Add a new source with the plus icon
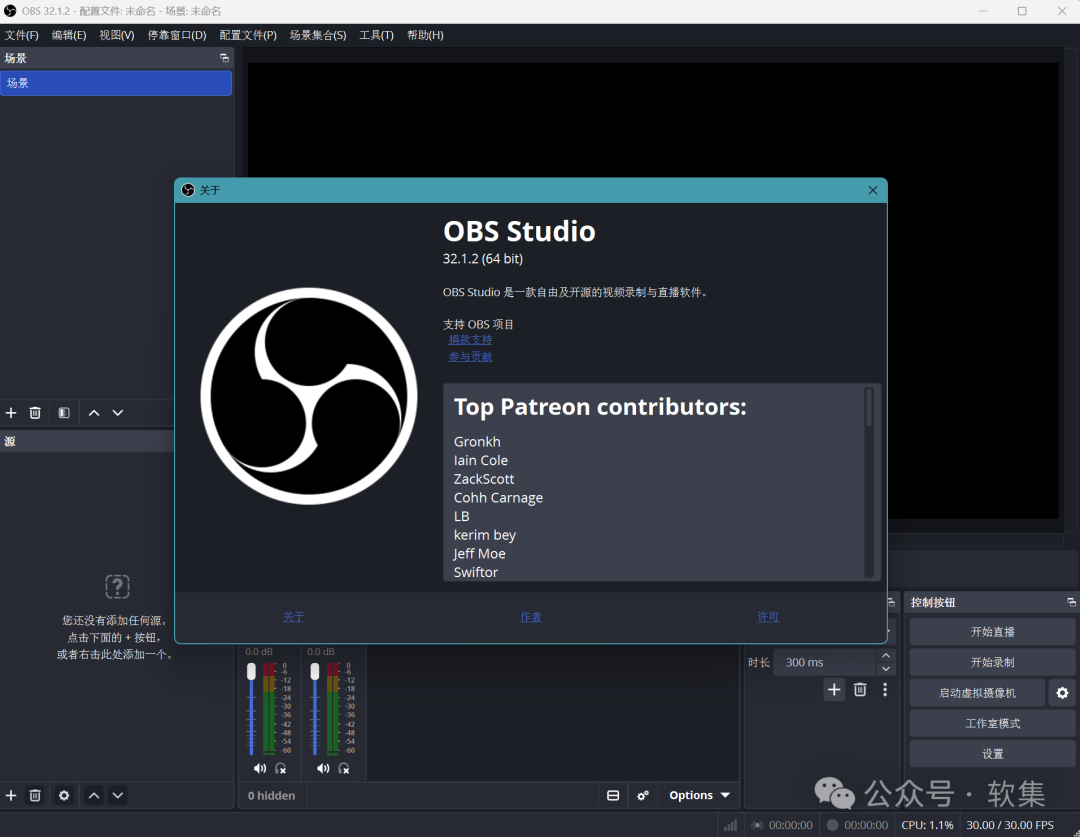This screenshot has height=837, width=1080. tap(11, 795)
